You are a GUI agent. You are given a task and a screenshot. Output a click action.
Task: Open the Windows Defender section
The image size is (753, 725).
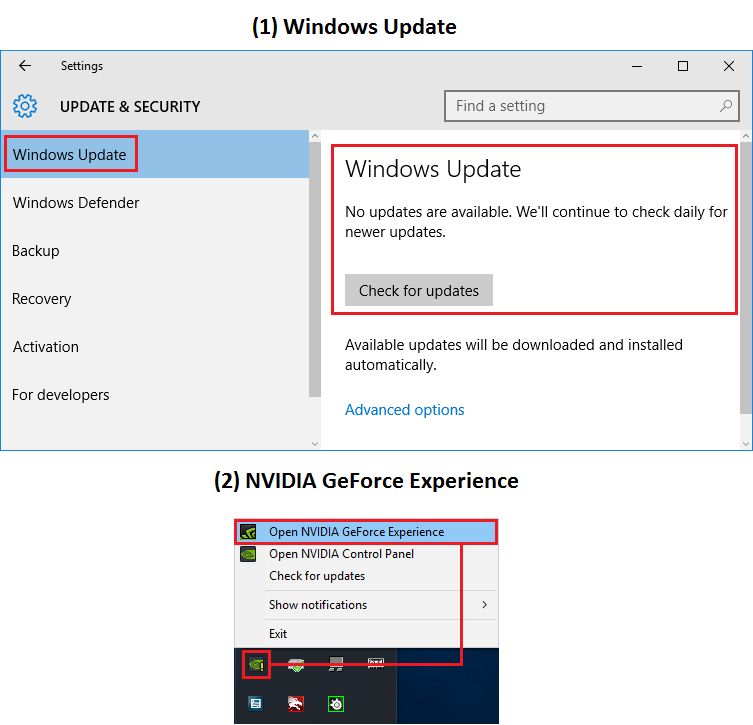[76, 203]
